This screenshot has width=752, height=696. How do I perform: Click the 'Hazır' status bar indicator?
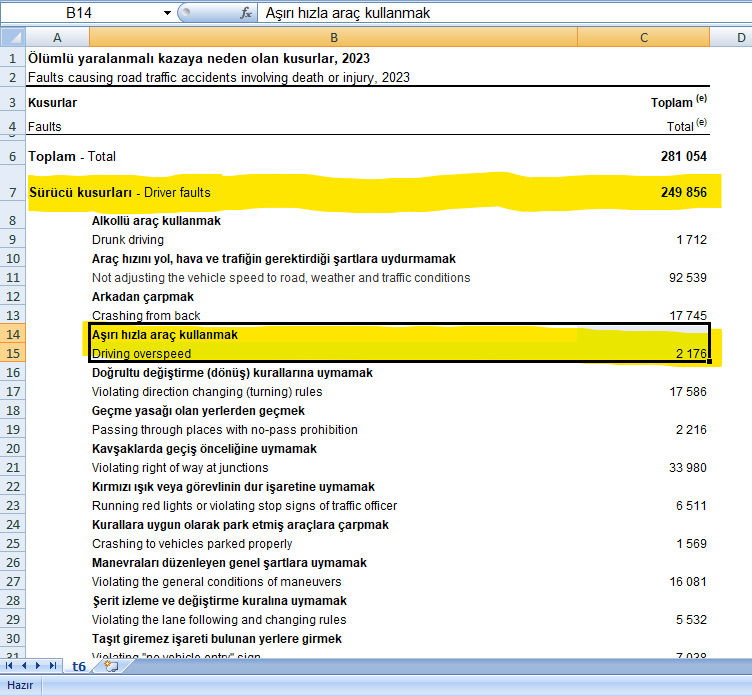20,685
